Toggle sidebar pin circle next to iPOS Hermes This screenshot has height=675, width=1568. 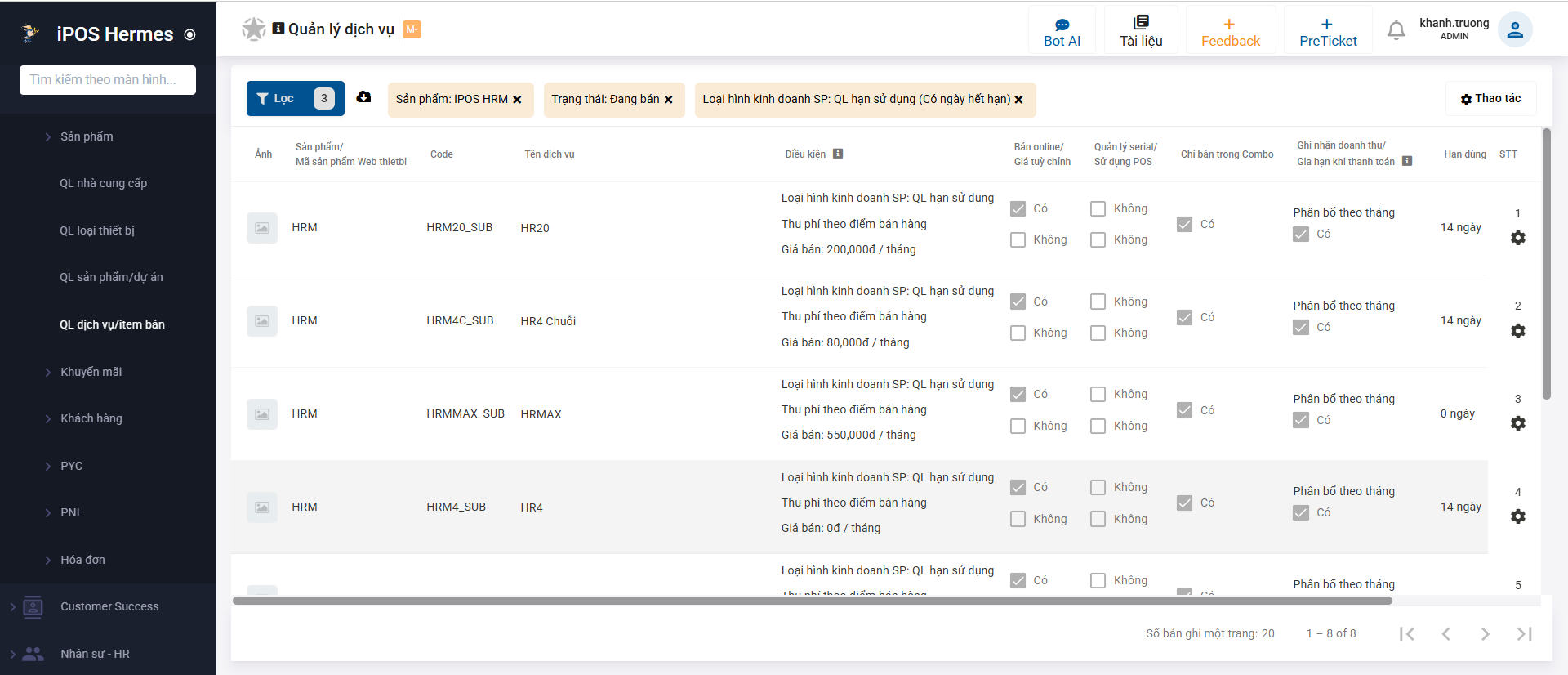click(x=190, y=34)
